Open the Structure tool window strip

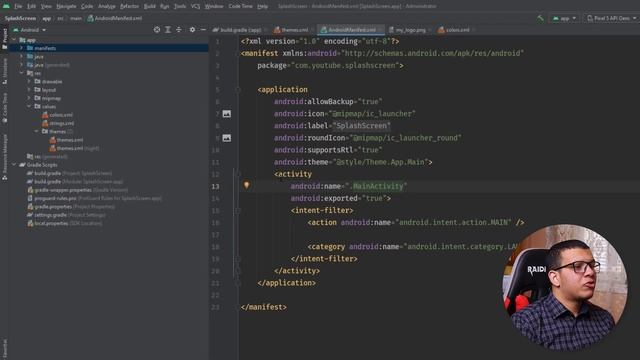click(x=4, y=71)
